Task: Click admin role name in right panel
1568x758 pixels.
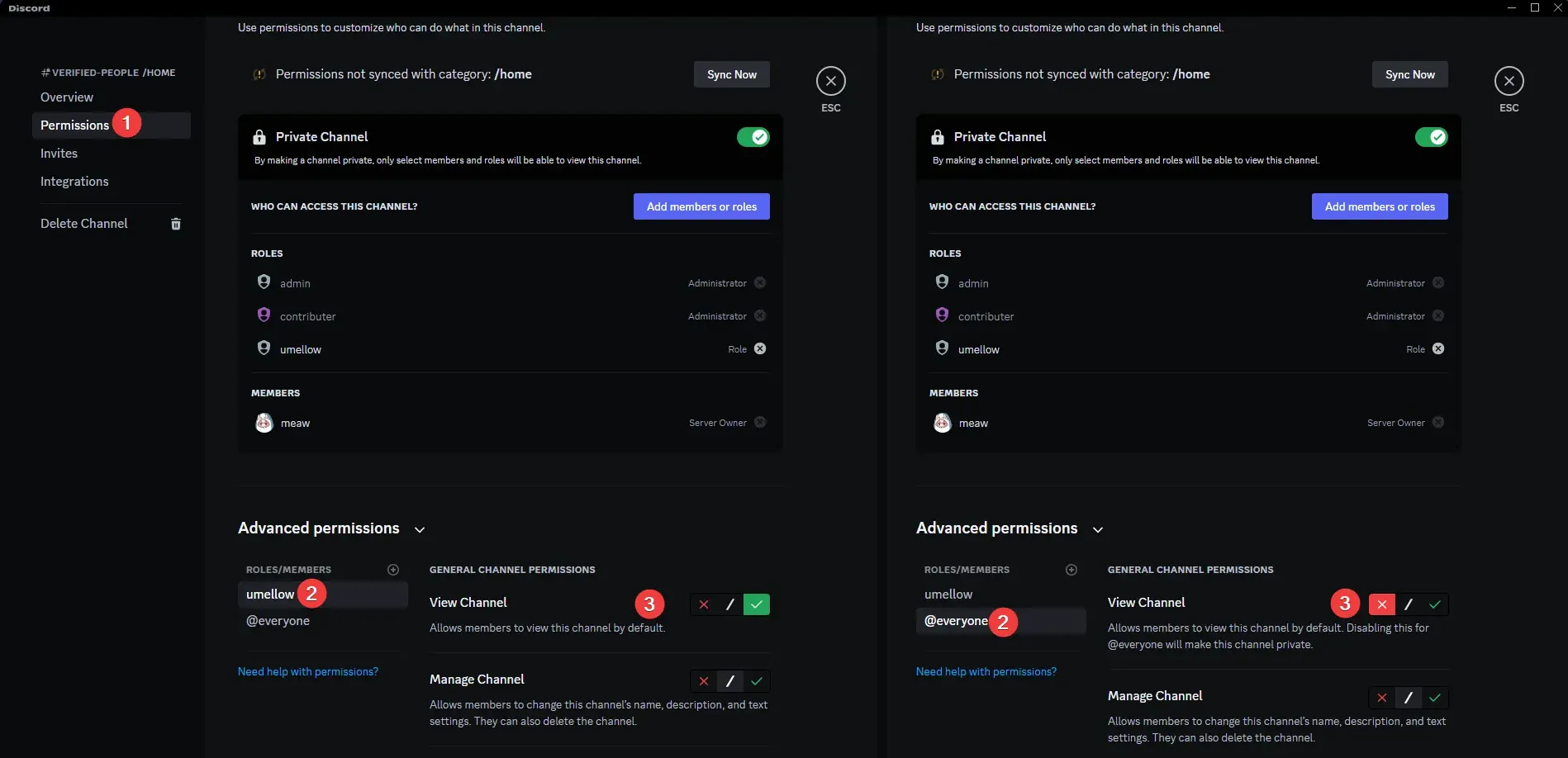Action: [973, 283]
